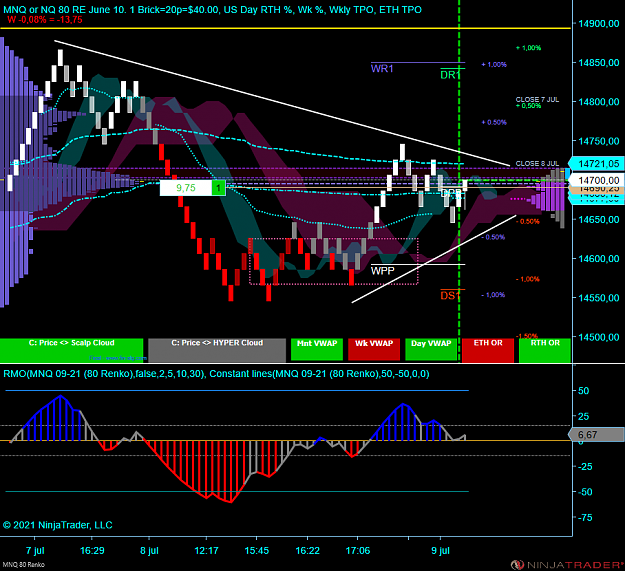Screen dimensions: 625x571
Task: Select the Wk VWAP red status box
Action: pos(374,349)
